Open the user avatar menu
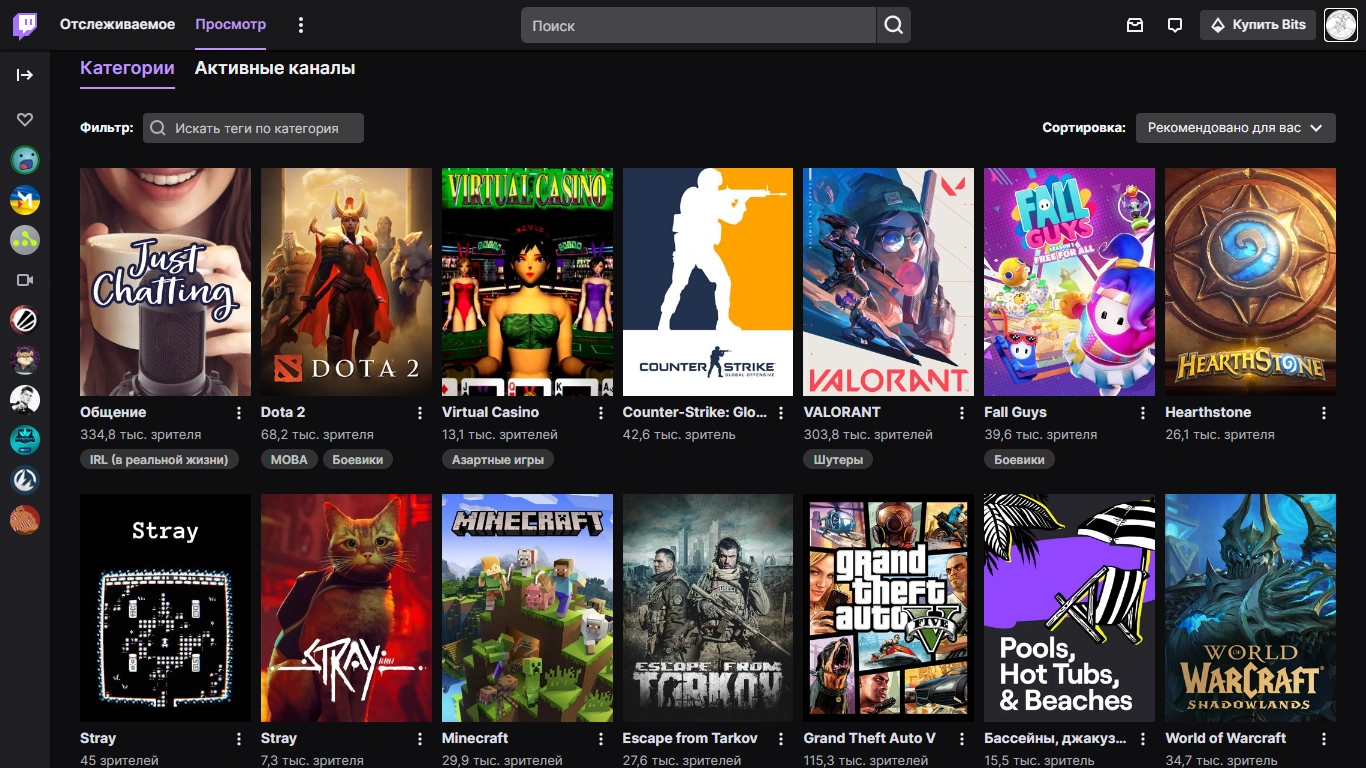Image resolution: width=1366 pixels, height=768 pixels. (1340, 25)
